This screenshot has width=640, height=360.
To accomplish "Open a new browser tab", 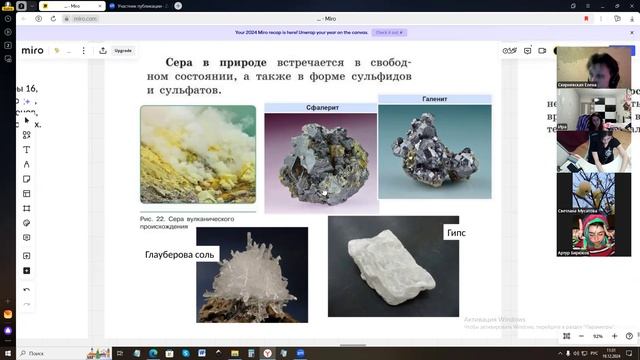I will 178,6.
